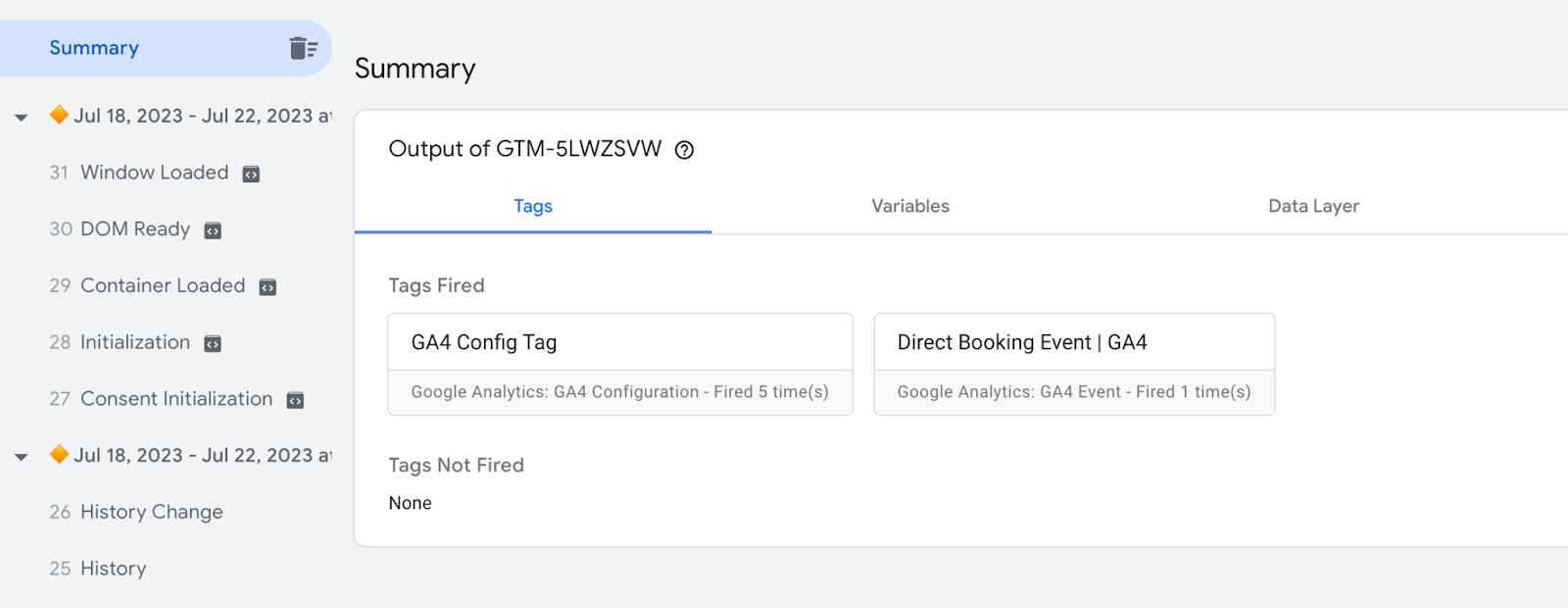Collapse the first Jul 18, 2023 page group

pyautogui.click(x=22, y=118)
